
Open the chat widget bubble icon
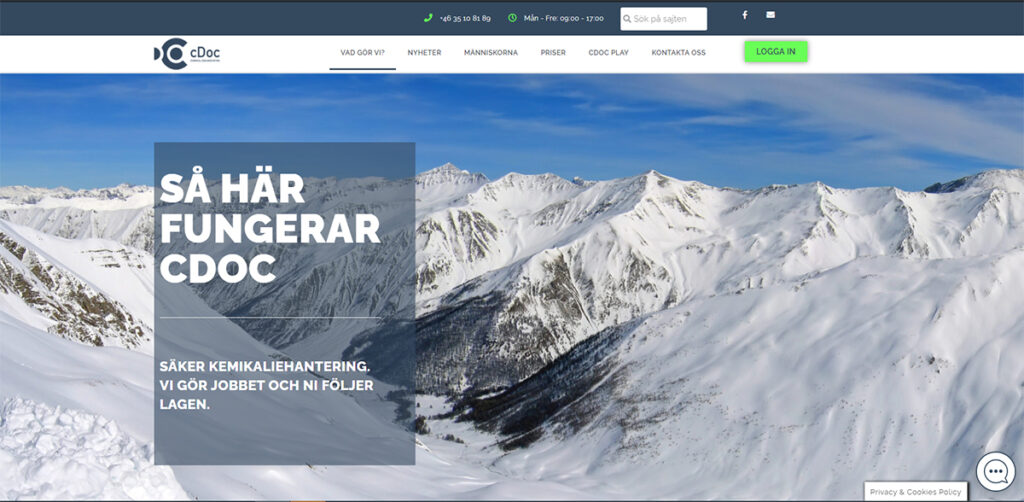[x=995, y=471]
